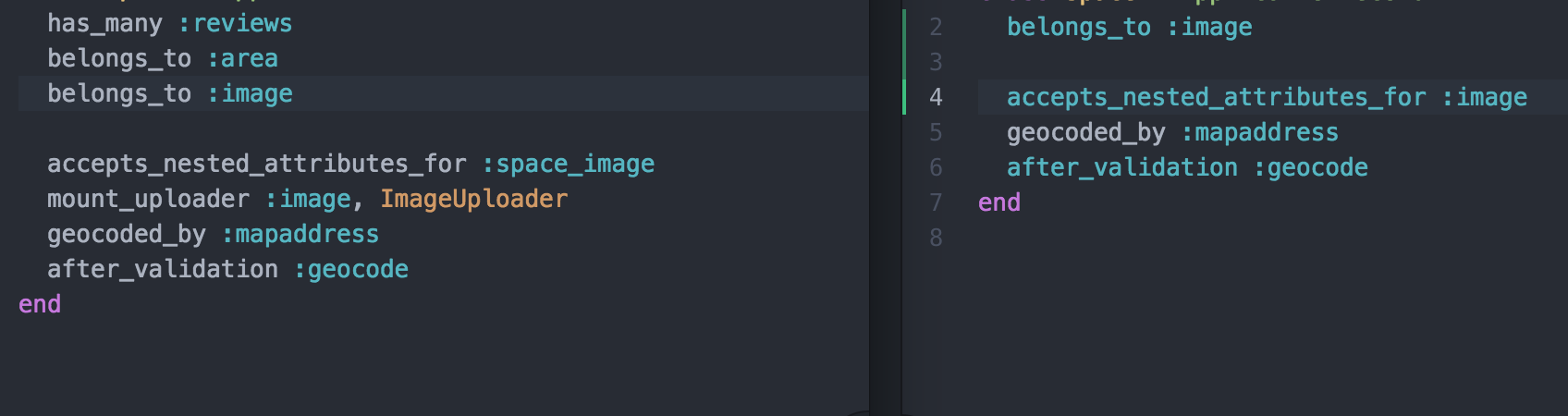Click belongs_to :area line
The image size is (1568, 416).
(163, 59)
